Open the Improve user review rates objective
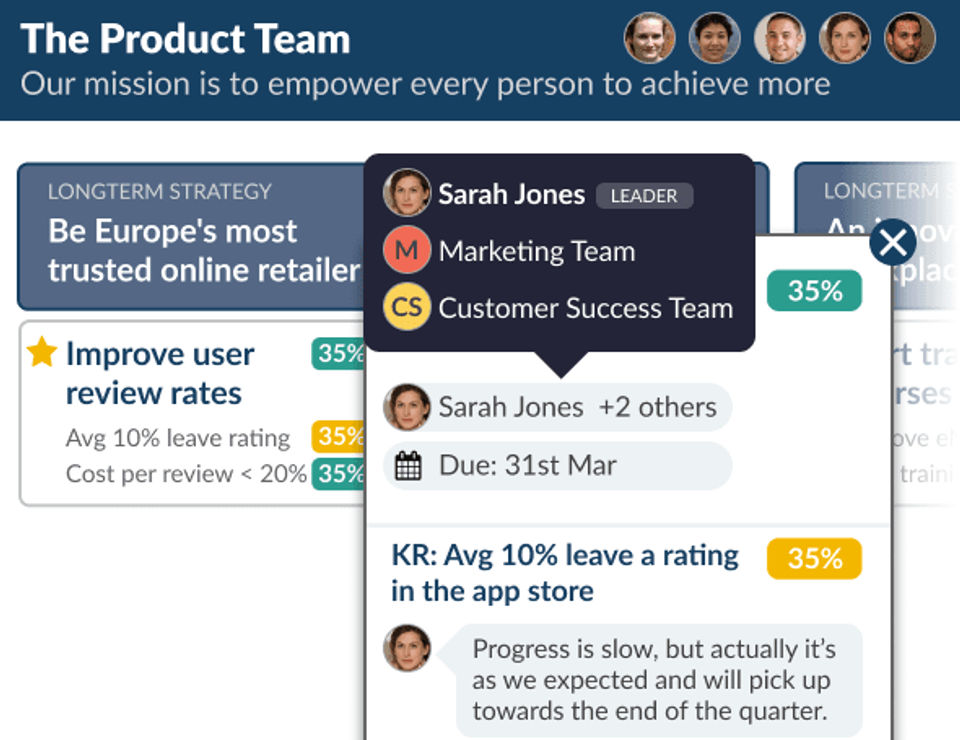Screen dimensions: 960x740 (x=160, y=373)
